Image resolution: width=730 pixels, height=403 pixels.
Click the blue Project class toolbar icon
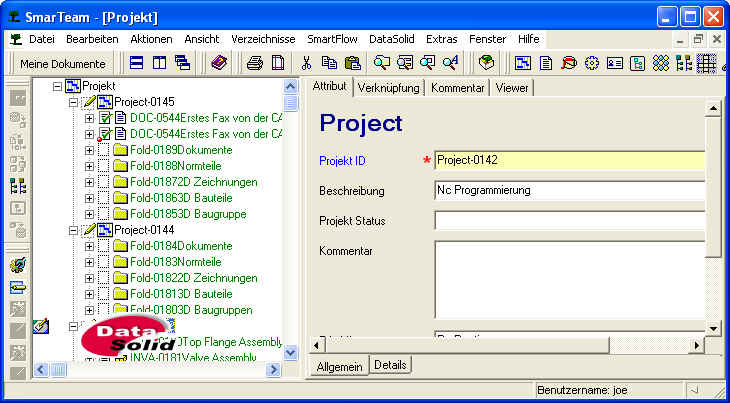[523, 63]
